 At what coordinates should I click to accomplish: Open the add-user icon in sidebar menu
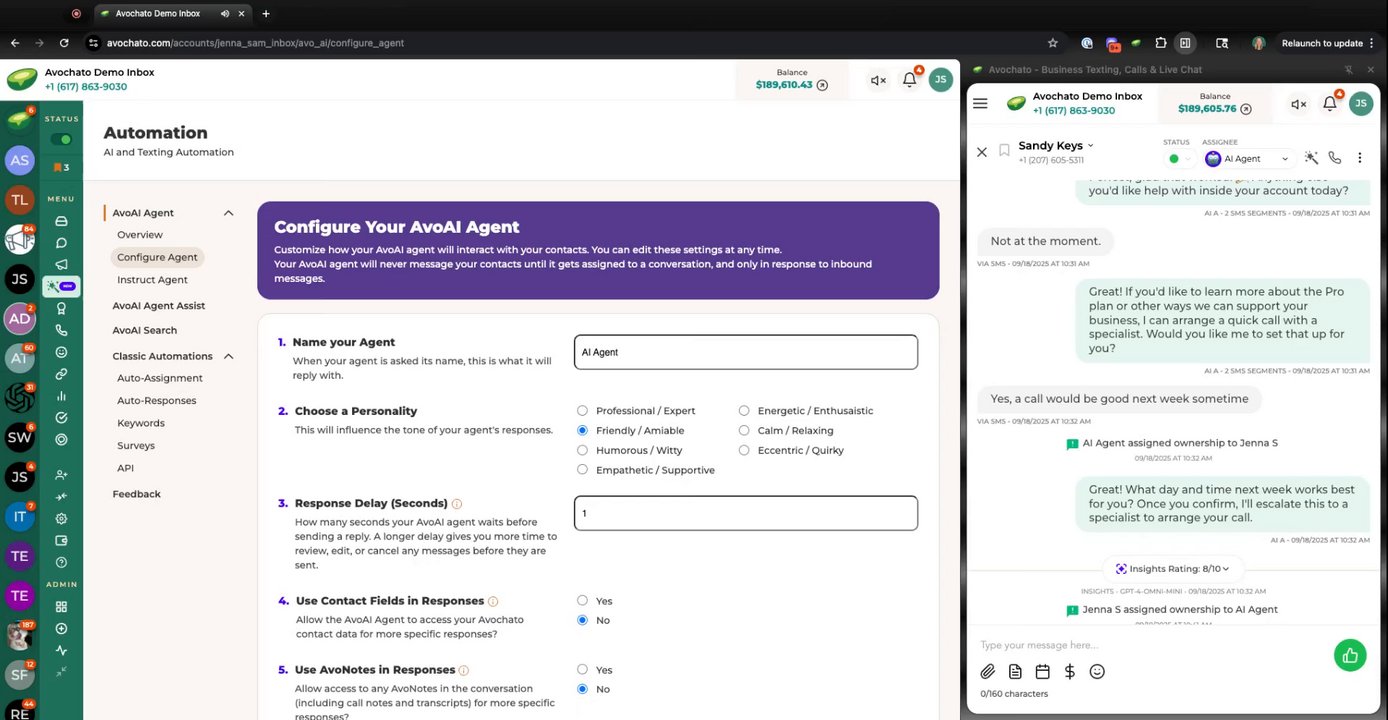tap(61, 475)
